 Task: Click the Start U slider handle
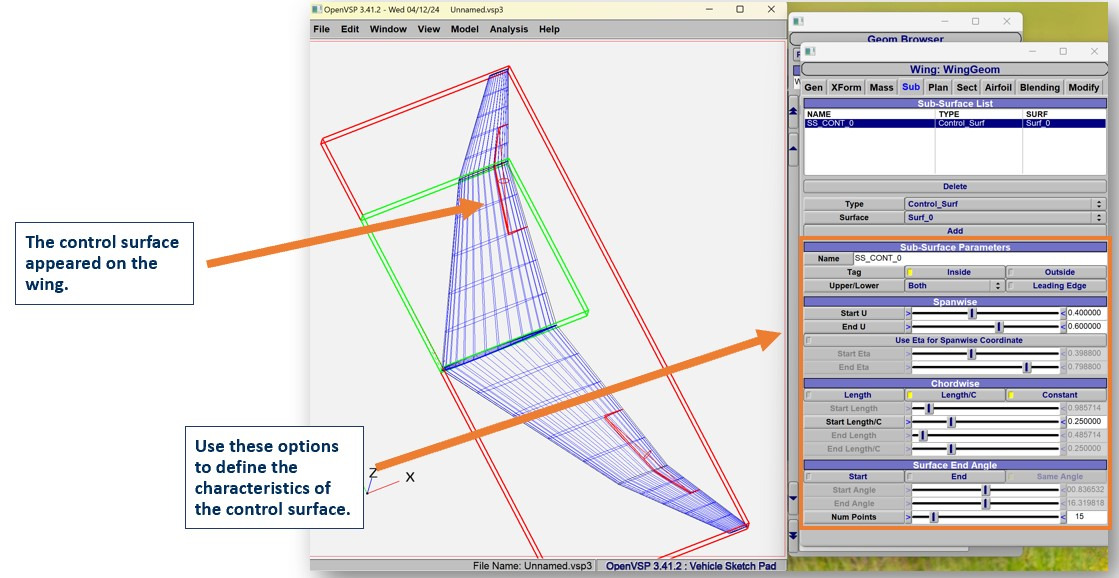point(972,313)
